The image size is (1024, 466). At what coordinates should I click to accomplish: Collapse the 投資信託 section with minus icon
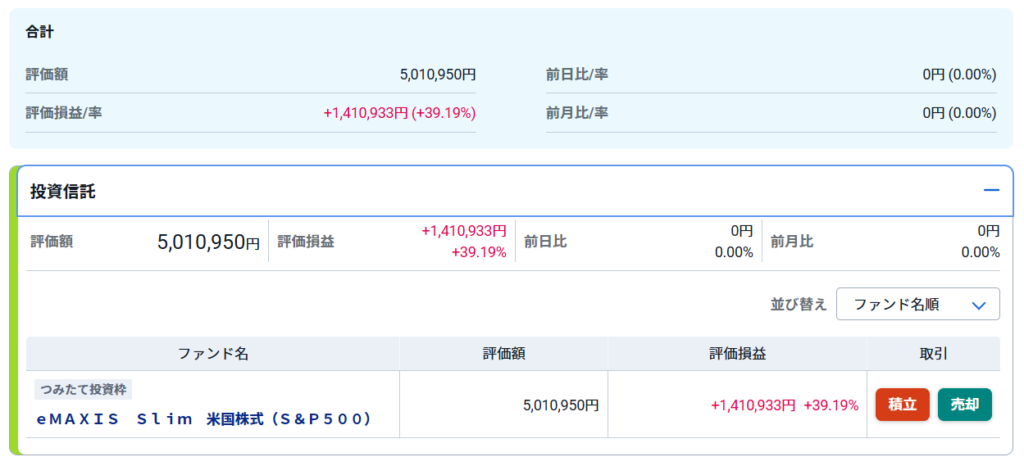pos(991,190)
